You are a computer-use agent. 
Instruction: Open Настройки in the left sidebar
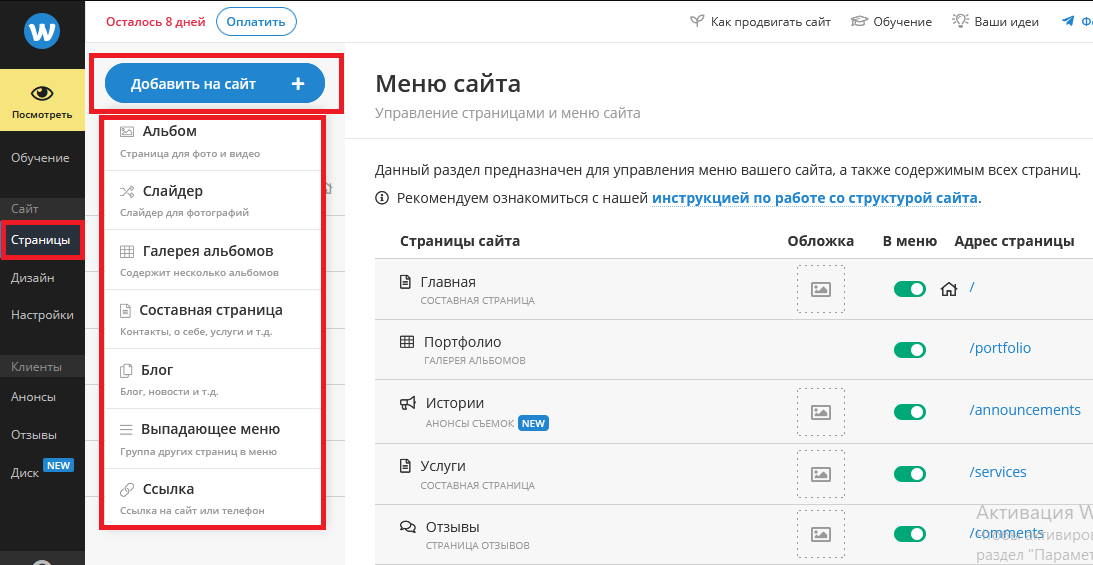click(42, 315)
